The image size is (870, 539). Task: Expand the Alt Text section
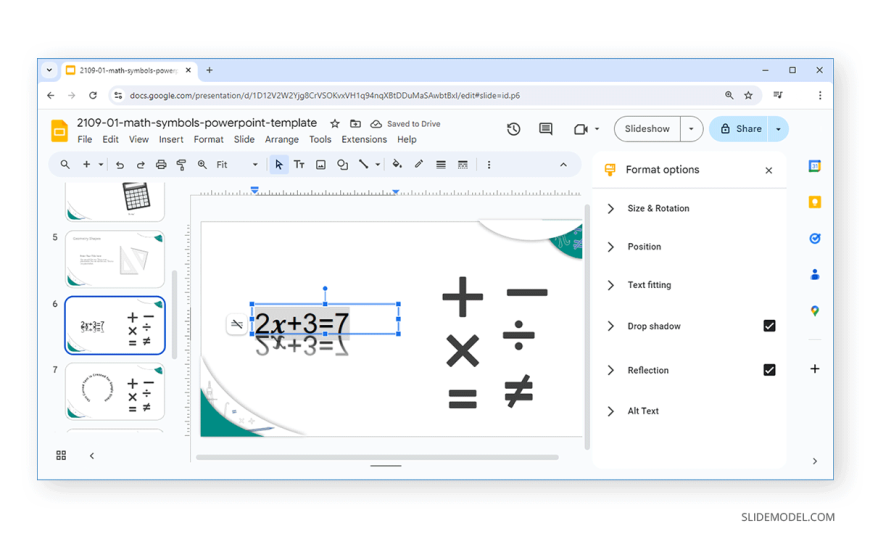click(611, 411)
